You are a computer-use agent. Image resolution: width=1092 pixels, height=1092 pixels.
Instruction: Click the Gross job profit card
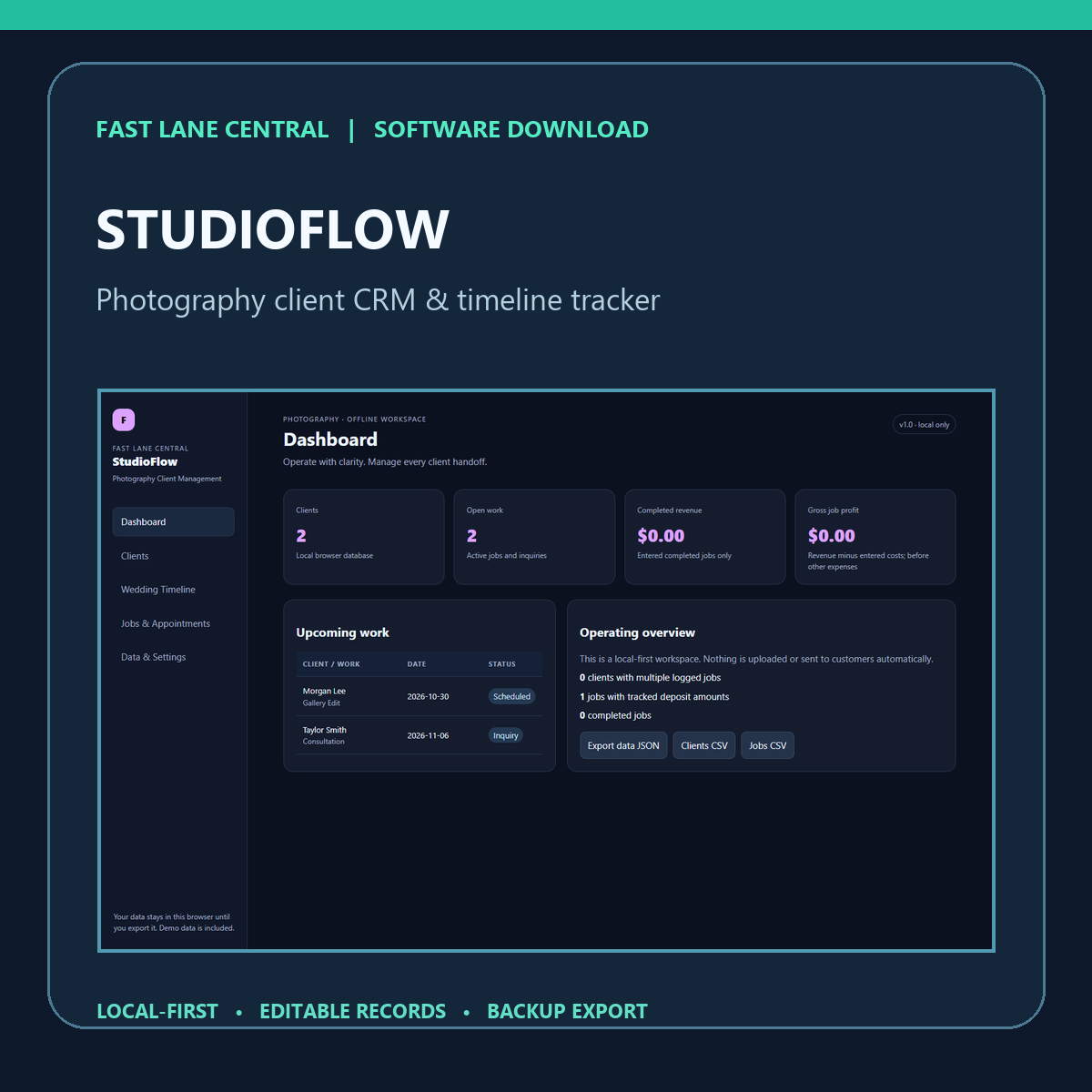click(x=875, y=537)
